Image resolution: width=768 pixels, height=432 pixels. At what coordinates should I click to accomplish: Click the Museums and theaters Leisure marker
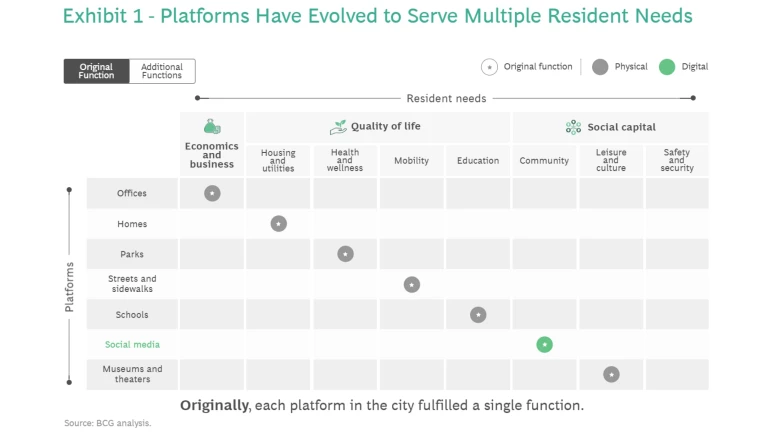tap(611, 375)
